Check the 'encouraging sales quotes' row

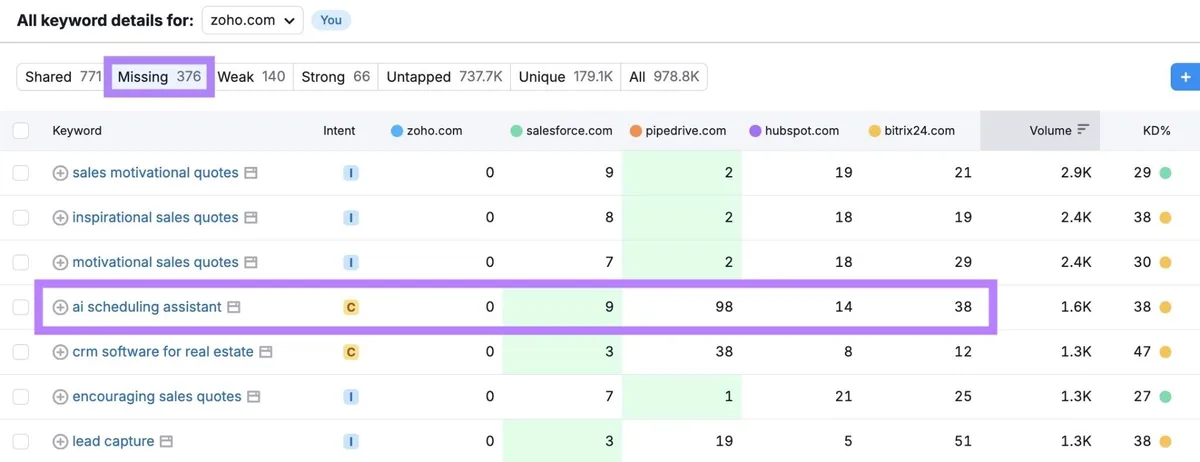tap(21, 397)
